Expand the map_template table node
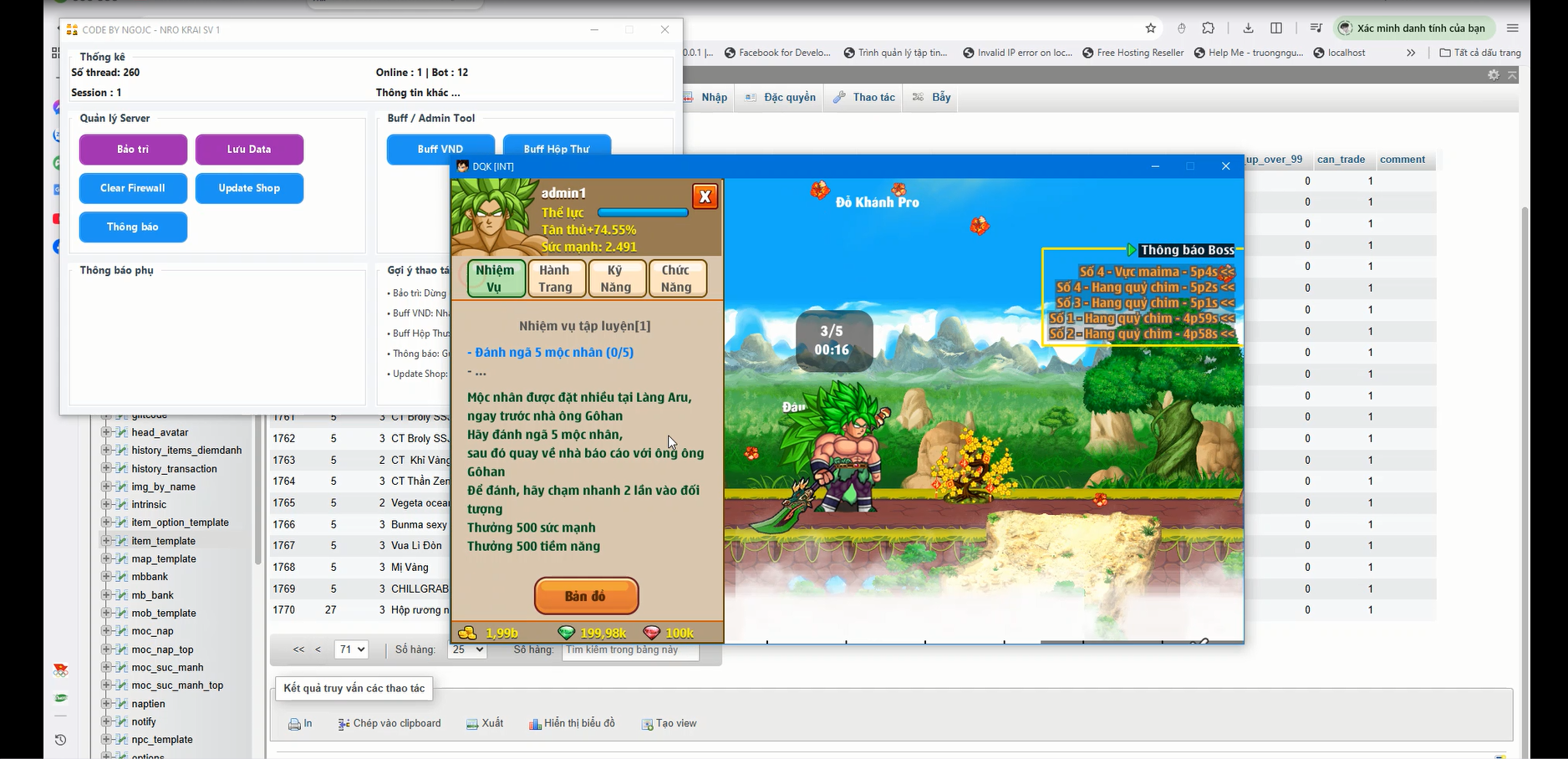The image size is (1568, 759). point(107,558)
